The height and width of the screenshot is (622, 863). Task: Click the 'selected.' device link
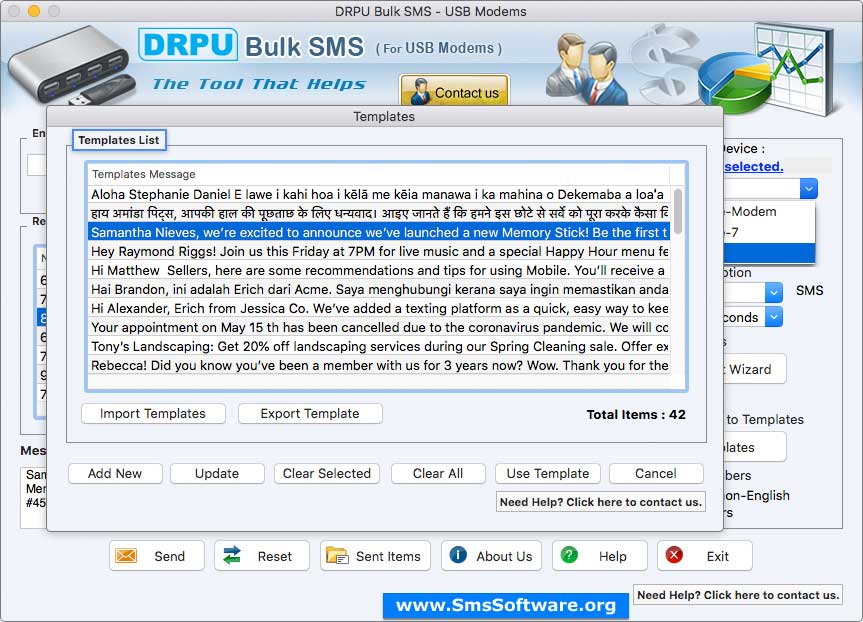tap(753, 166)
